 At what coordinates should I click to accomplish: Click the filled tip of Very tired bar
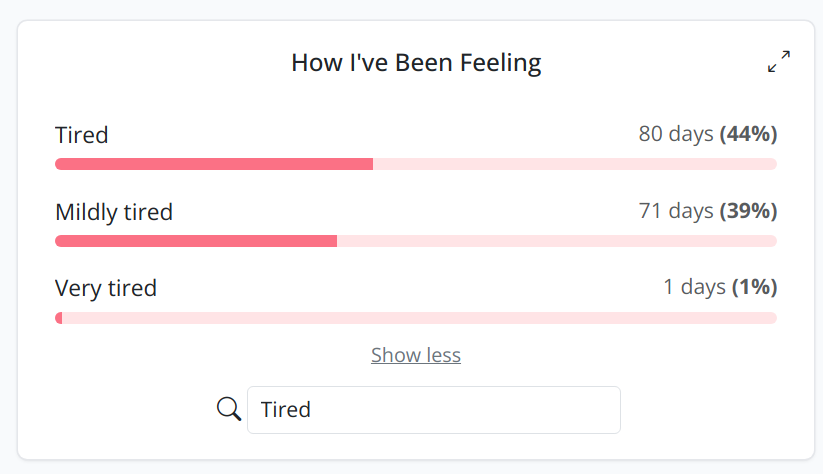tap(59, 318)
